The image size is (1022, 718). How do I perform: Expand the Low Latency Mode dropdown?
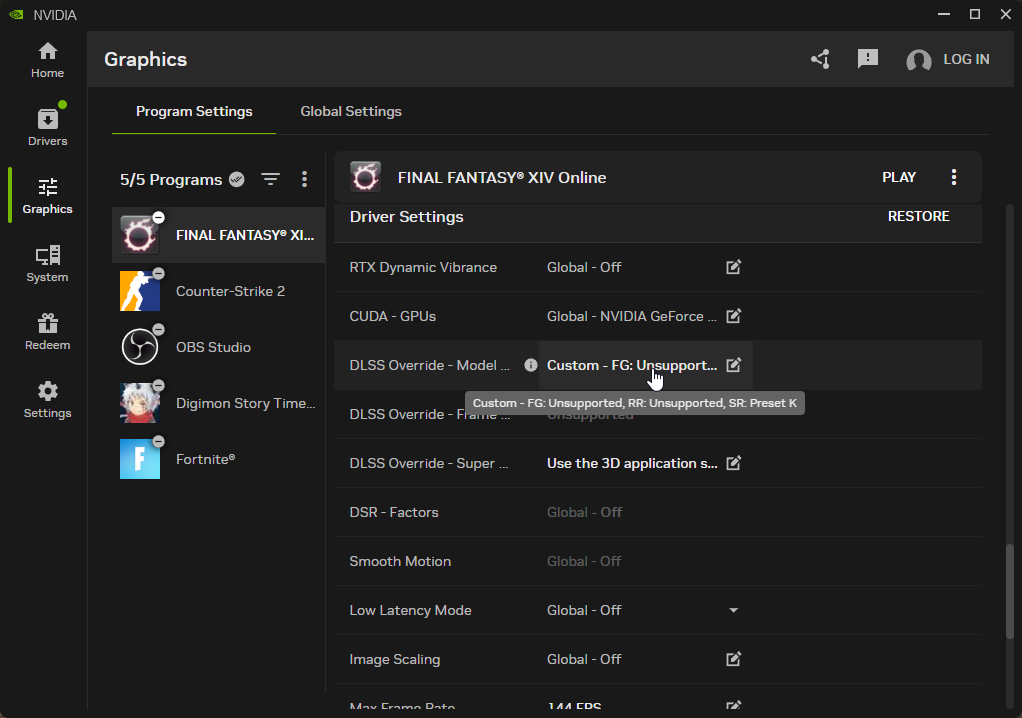click(x=733, y=610)
